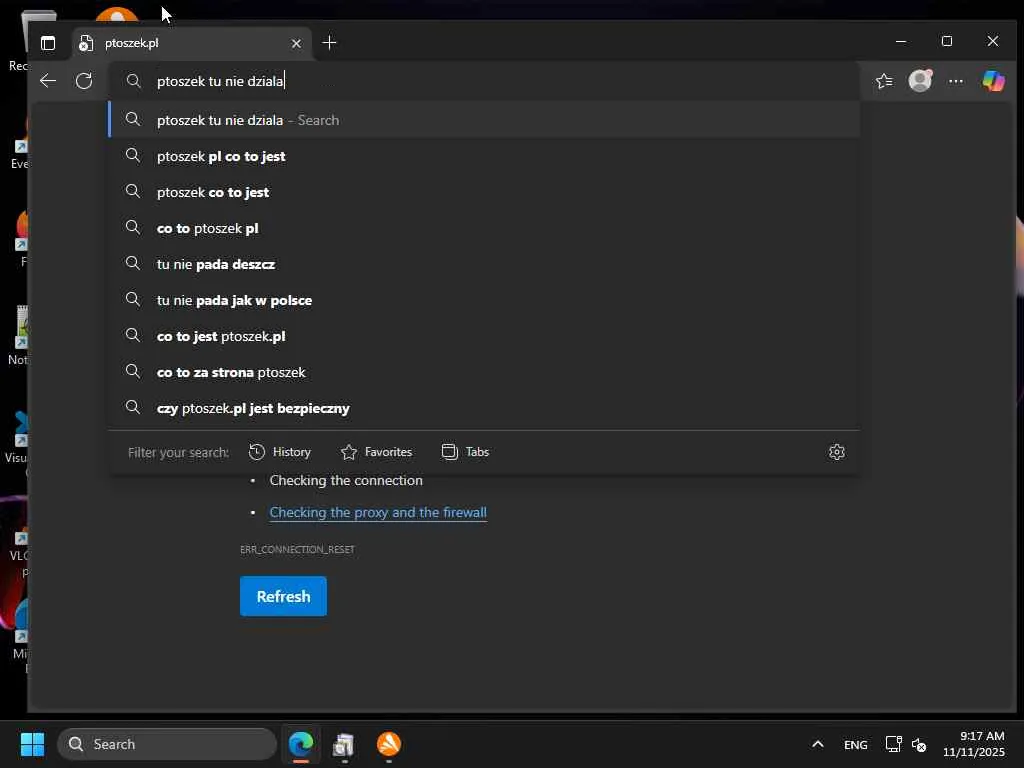This screenshot has height=768, width=1024.
Task: Open a new tab with the plus icon
Action: click(x=329, y=43)
